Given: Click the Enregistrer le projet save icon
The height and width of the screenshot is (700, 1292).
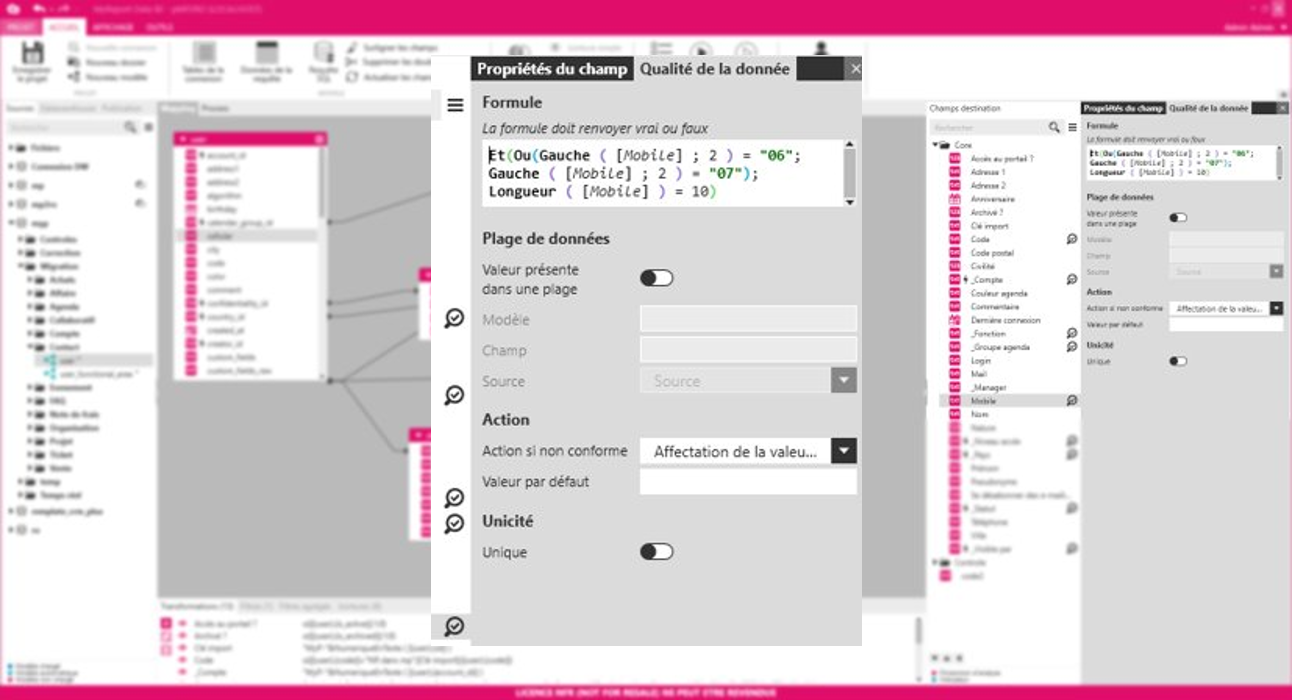Looking at the screenshot, I should [31, 56].
